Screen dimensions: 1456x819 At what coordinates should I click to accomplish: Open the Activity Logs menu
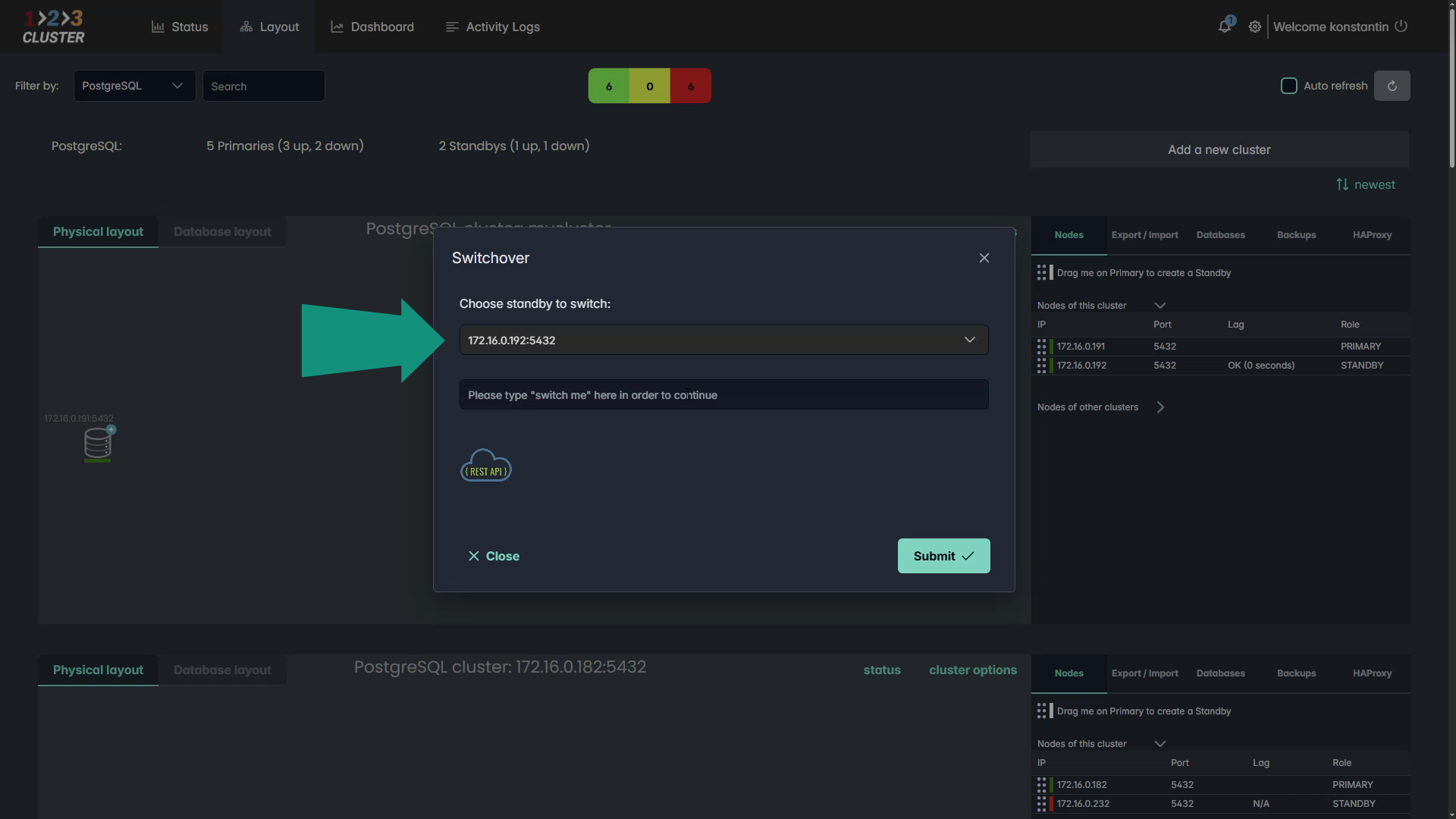(493, 27)
